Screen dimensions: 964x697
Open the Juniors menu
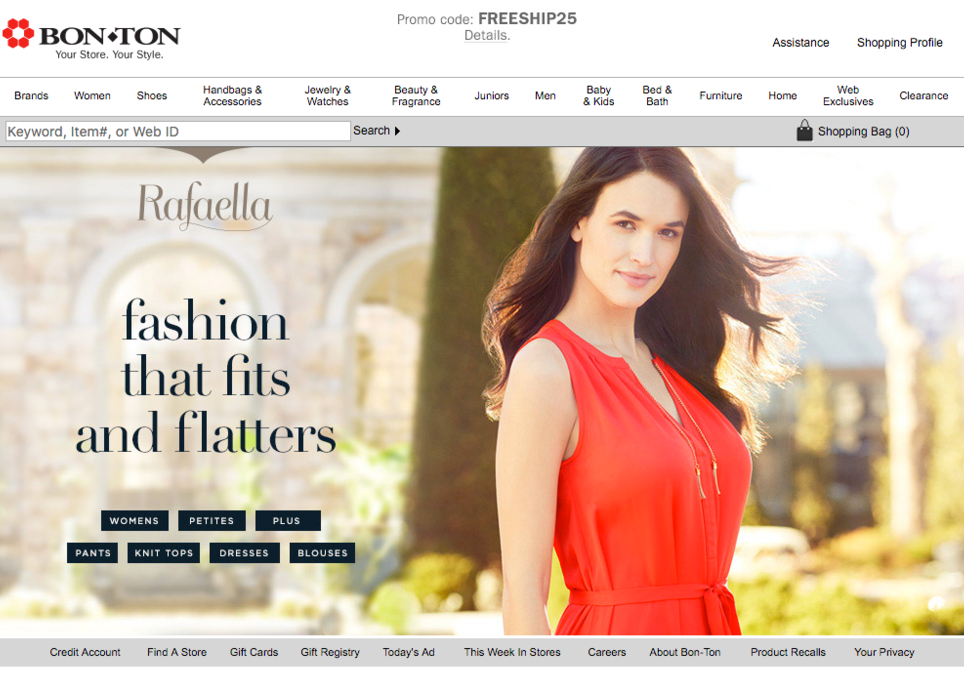pyautogui.click(x=491, y=95)
